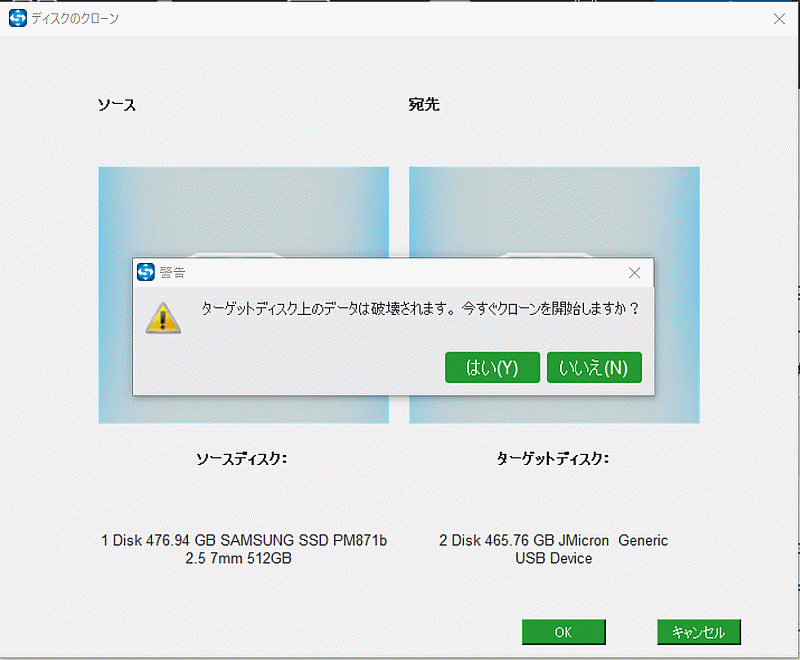Click the ターゲットディスク: label
Image resolution: width=800 pixels, height=660 pixels.
tap(553, 459)
